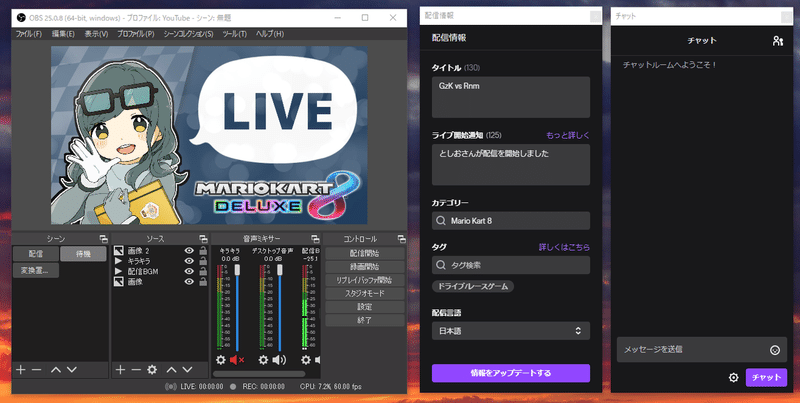Add a new source in ソース panel
The height and width of the screenshot is (403, 800).
click(x=120, y=370)
